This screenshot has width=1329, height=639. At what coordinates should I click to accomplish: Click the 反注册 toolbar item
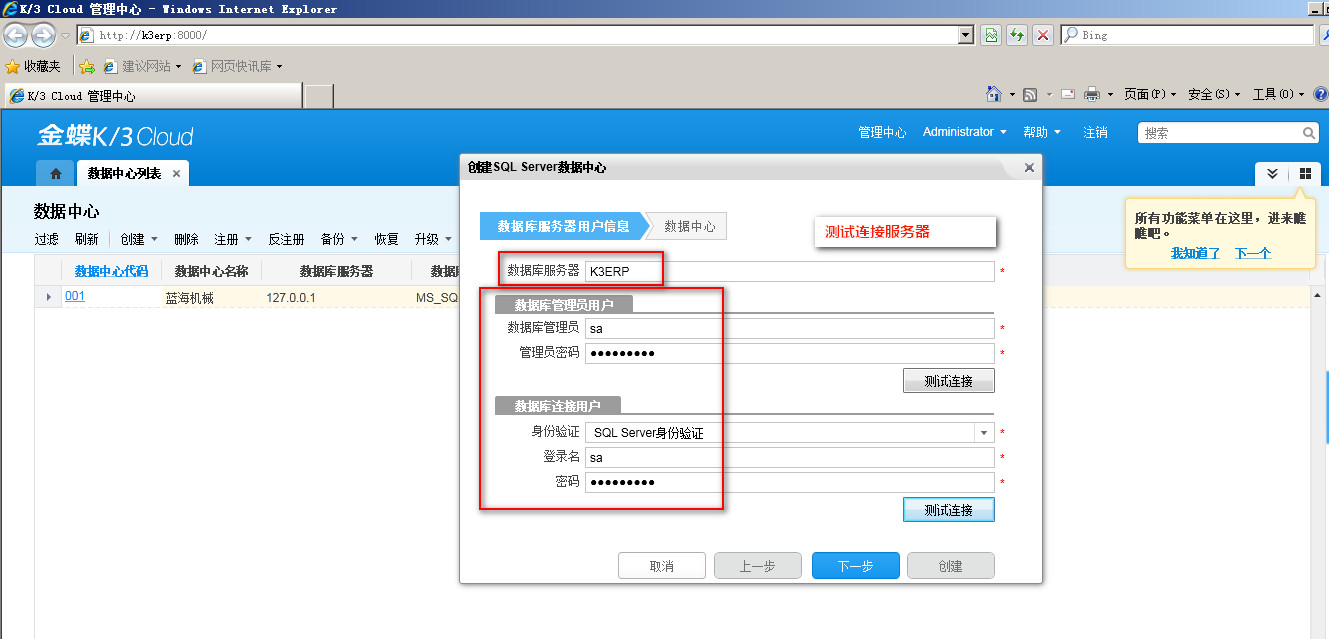[x=286, y=239]
